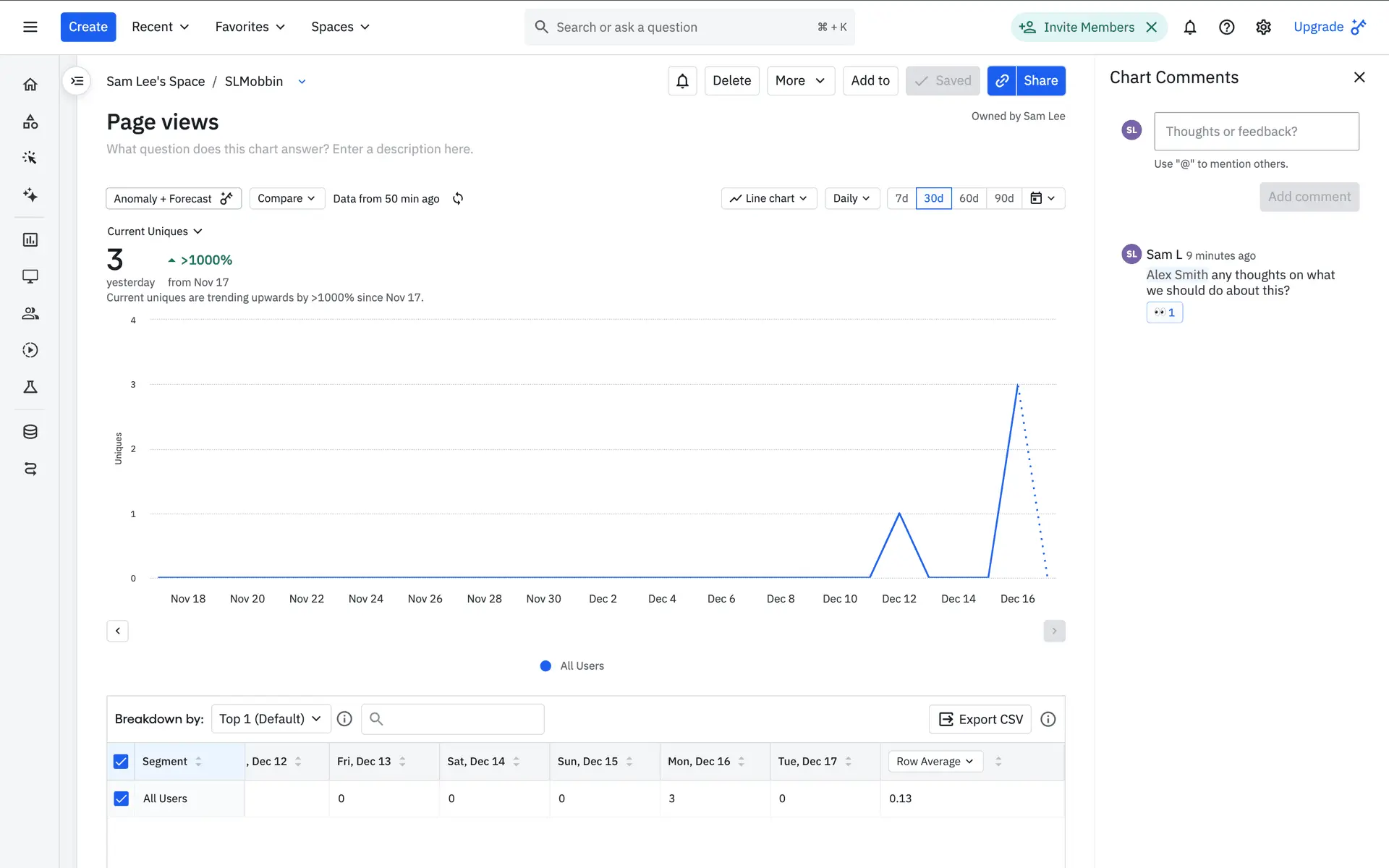Screen dimensions: 1389x868
Task: Toggle the select-all Segment header checkbox
Action: [121, 762]
